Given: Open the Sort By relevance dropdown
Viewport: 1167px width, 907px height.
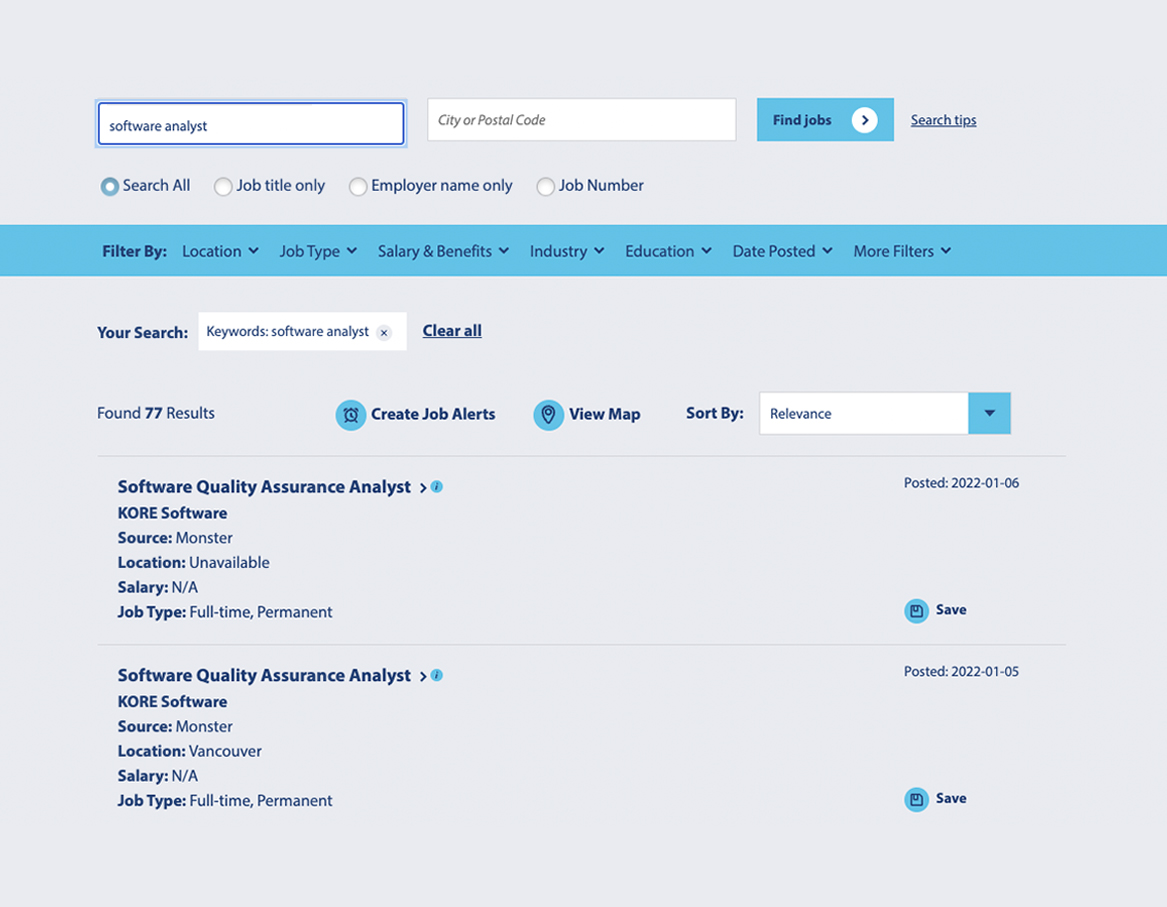Looking at the screenshot, I should pos(989,413).
